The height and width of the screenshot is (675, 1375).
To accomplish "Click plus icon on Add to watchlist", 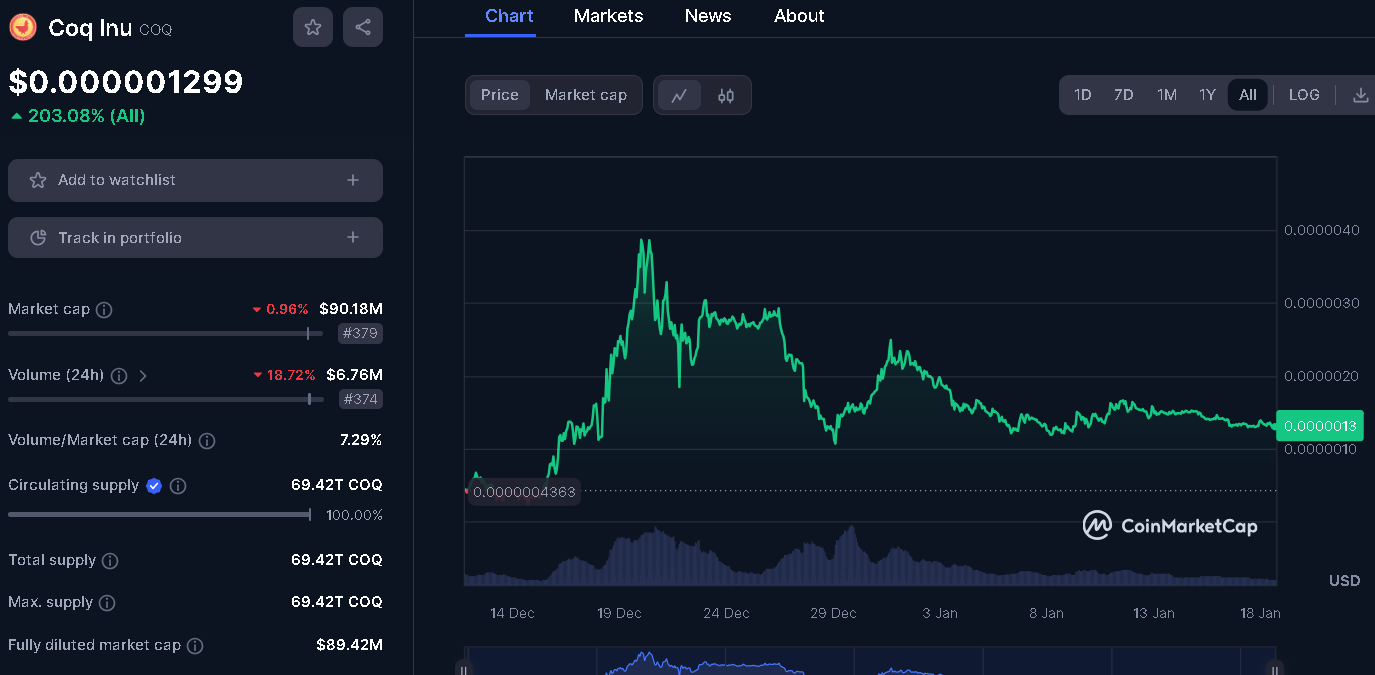I will click(353, 180).
